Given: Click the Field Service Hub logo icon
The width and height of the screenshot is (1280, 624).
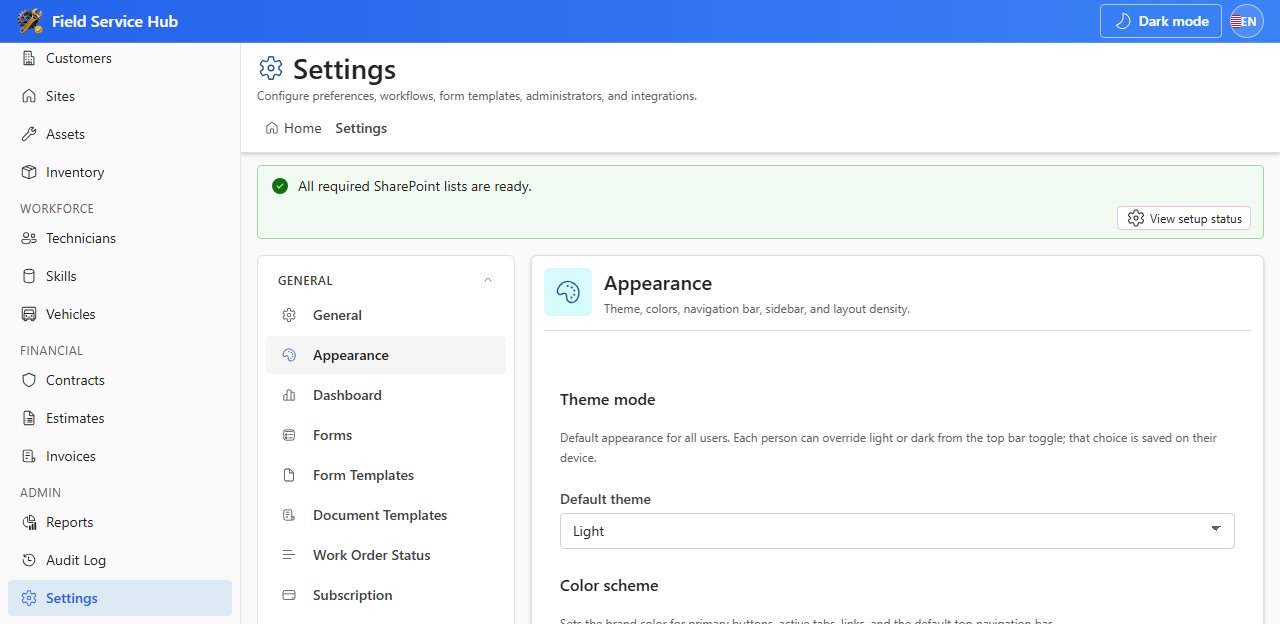Looking at the screenshot, I should pyautogui.click(x=30, y=21).
